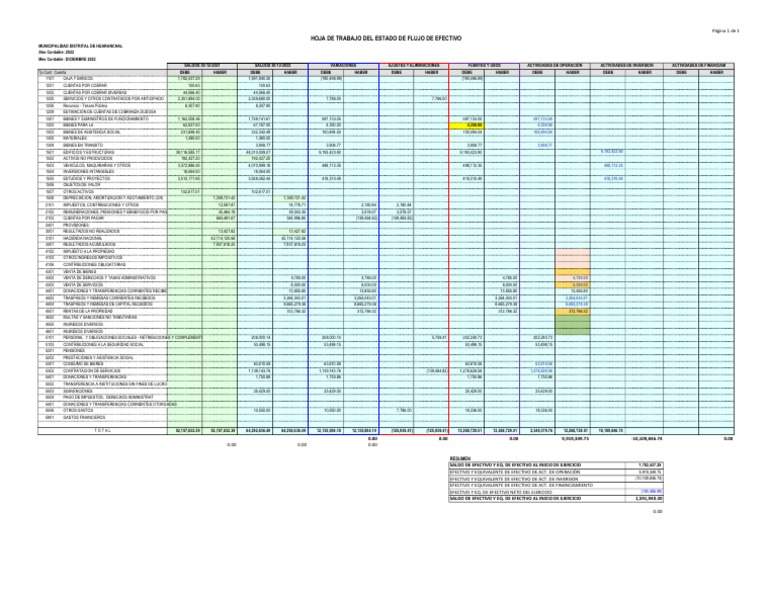
Task: Select the 'EFECTIVO NETO DEL EJERCICIO' summary row
Action: (556, 492)
